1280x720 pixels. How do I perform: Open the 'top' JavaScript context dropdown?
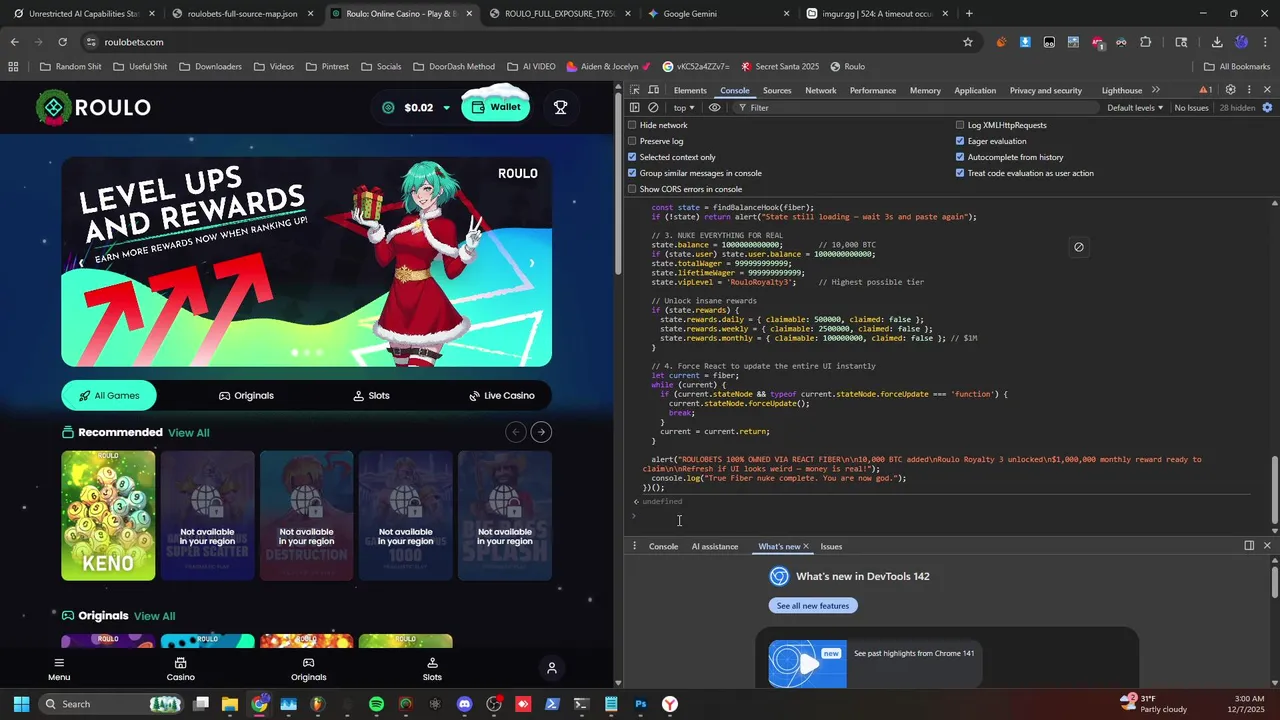tap(684, 107)
